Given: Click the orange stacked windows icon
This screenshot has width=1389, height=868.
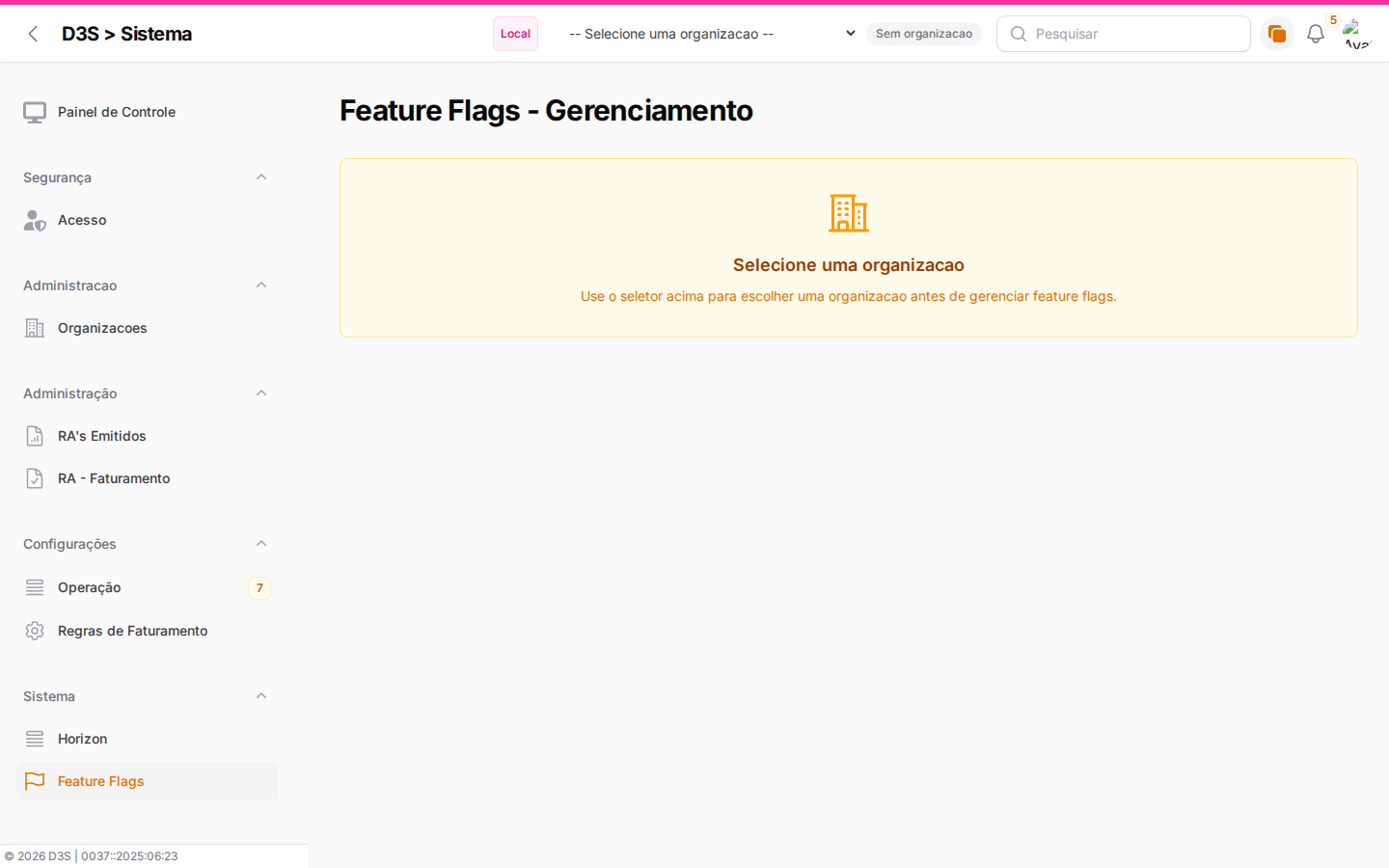Looking at the screenshot, I should coord(1277,34).
